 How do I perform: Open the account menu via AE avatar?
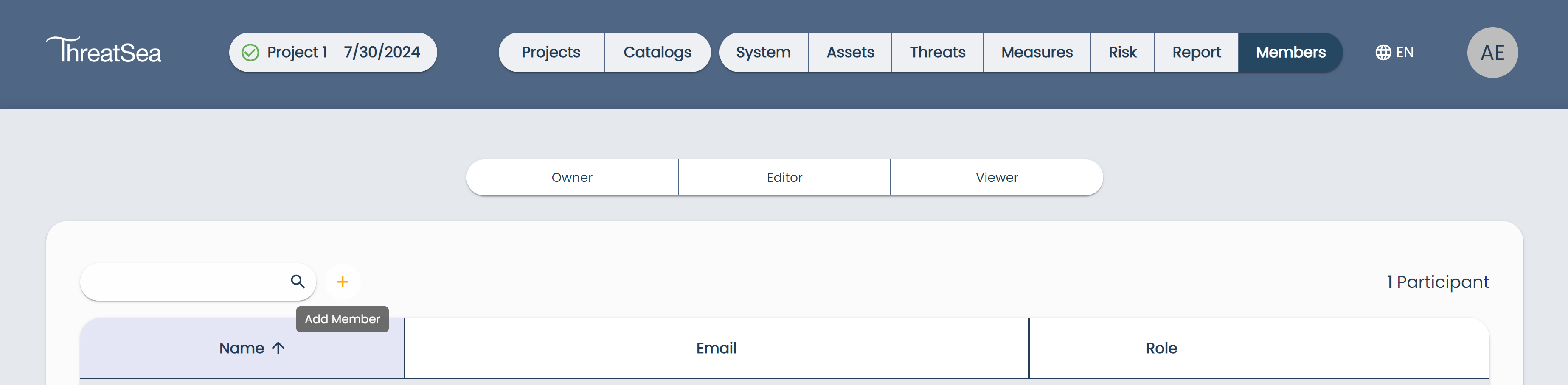pyautogui.click(x=1492, y=52)
